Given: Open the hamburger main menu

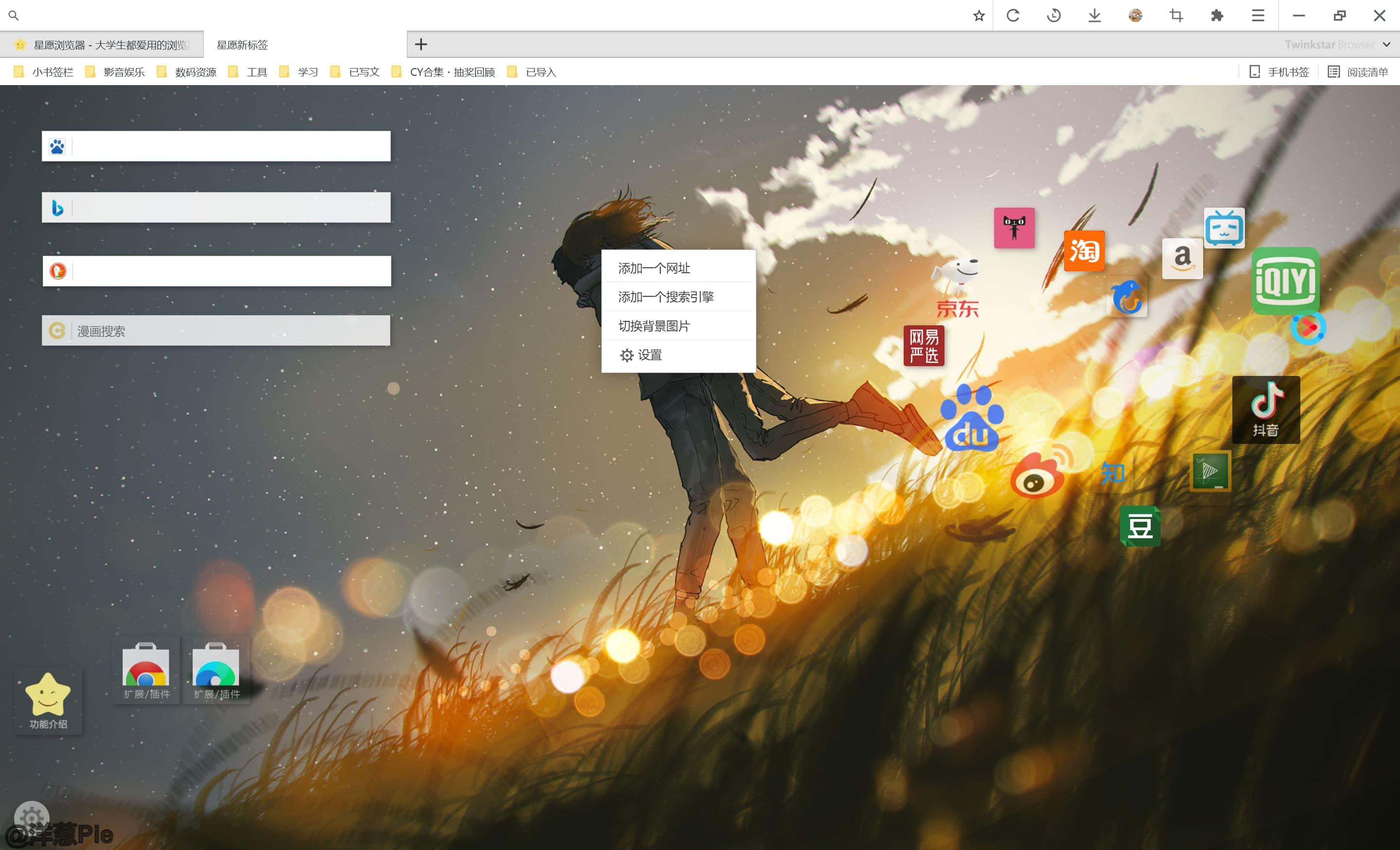Looking at the screenshot, I should [1258, 16].
